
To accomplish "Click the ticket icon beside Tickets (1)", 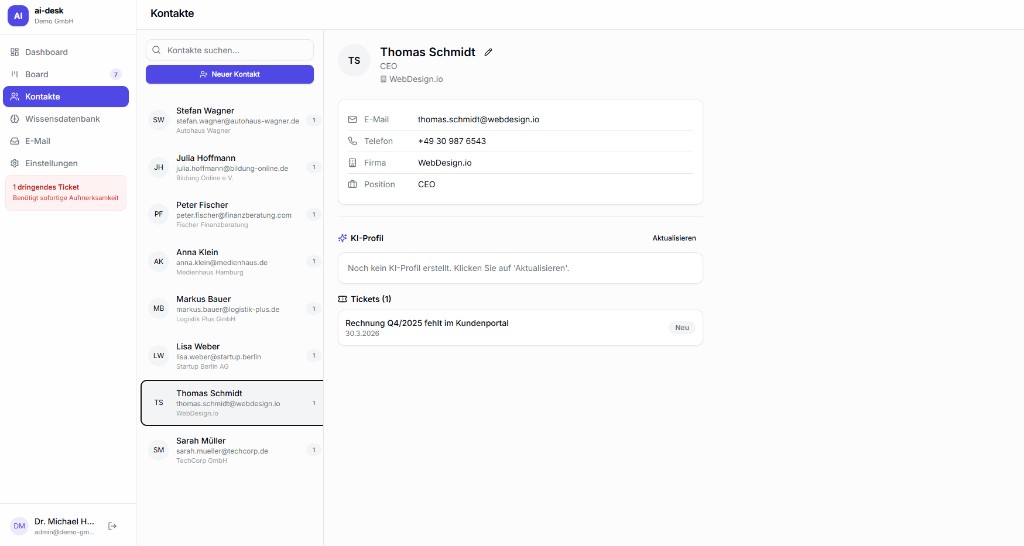I will click(x=343, y=299).
